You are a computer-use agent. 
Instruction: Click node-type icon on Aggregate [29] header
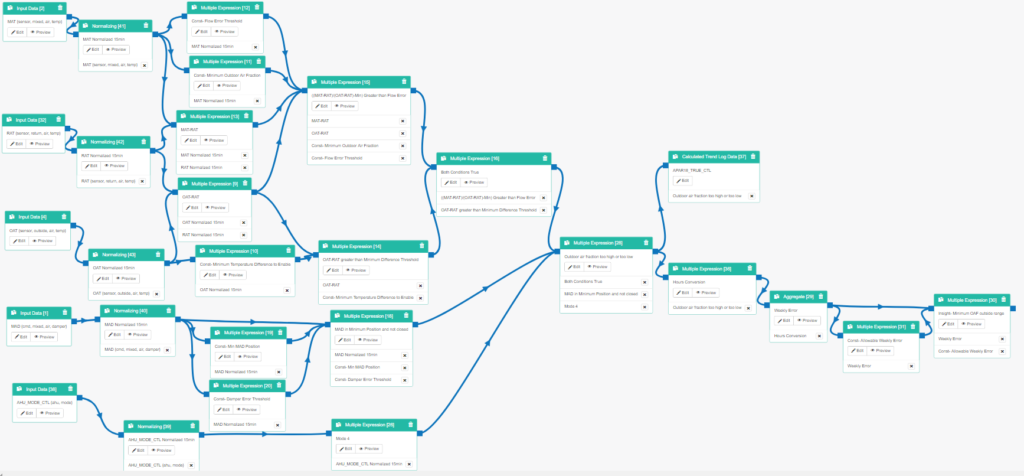tap(776, 296)
